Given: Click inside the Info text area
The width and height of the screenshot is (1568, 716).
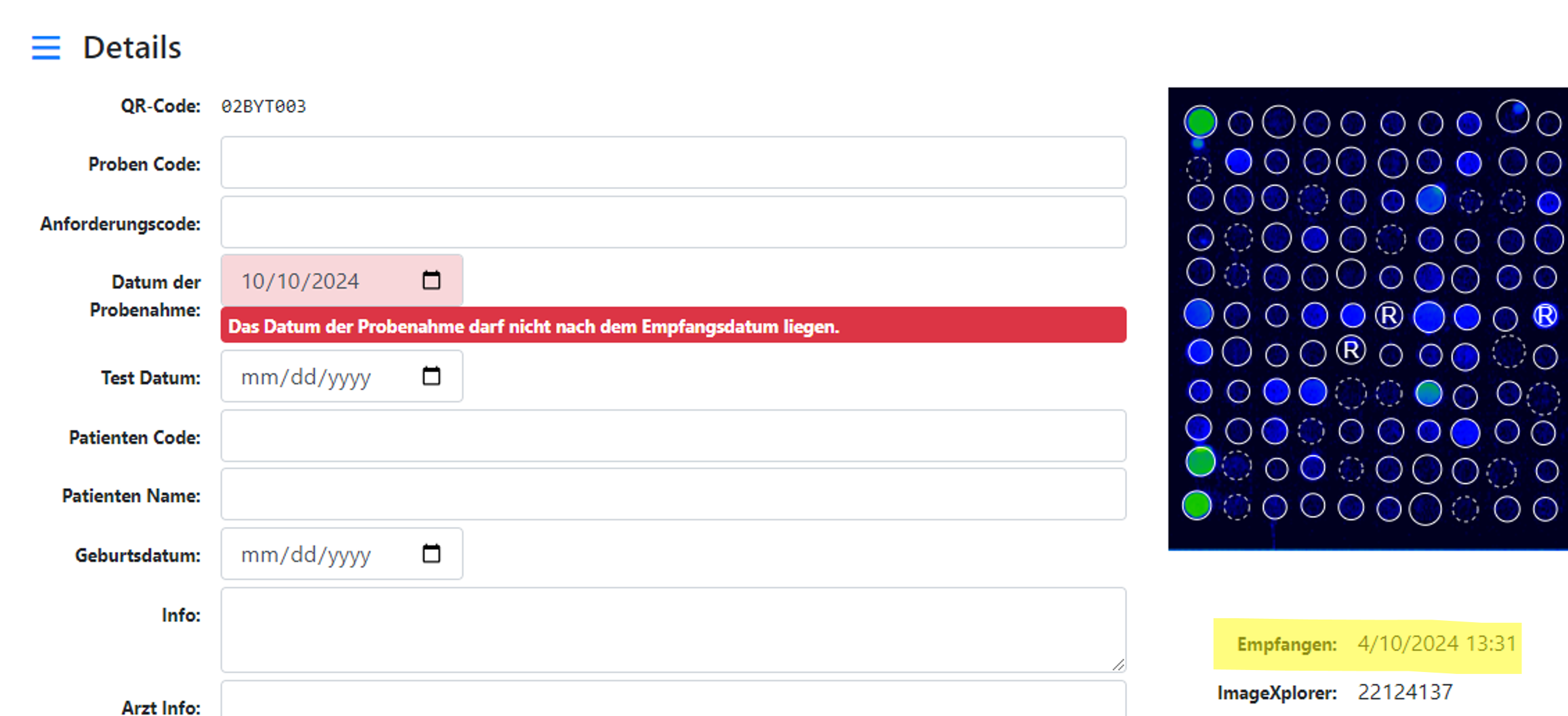Looking at the screenshot, I should point(673,630).
